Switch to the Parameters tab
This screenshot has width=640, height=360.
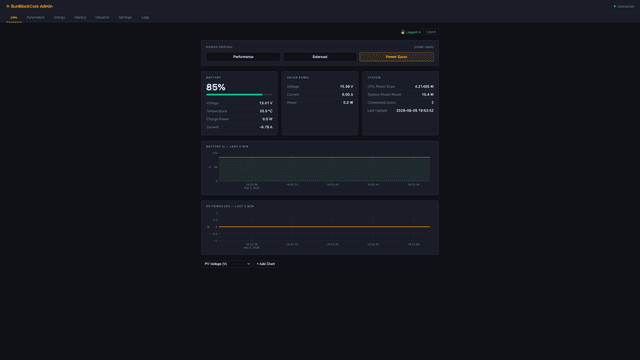point(36,18)
